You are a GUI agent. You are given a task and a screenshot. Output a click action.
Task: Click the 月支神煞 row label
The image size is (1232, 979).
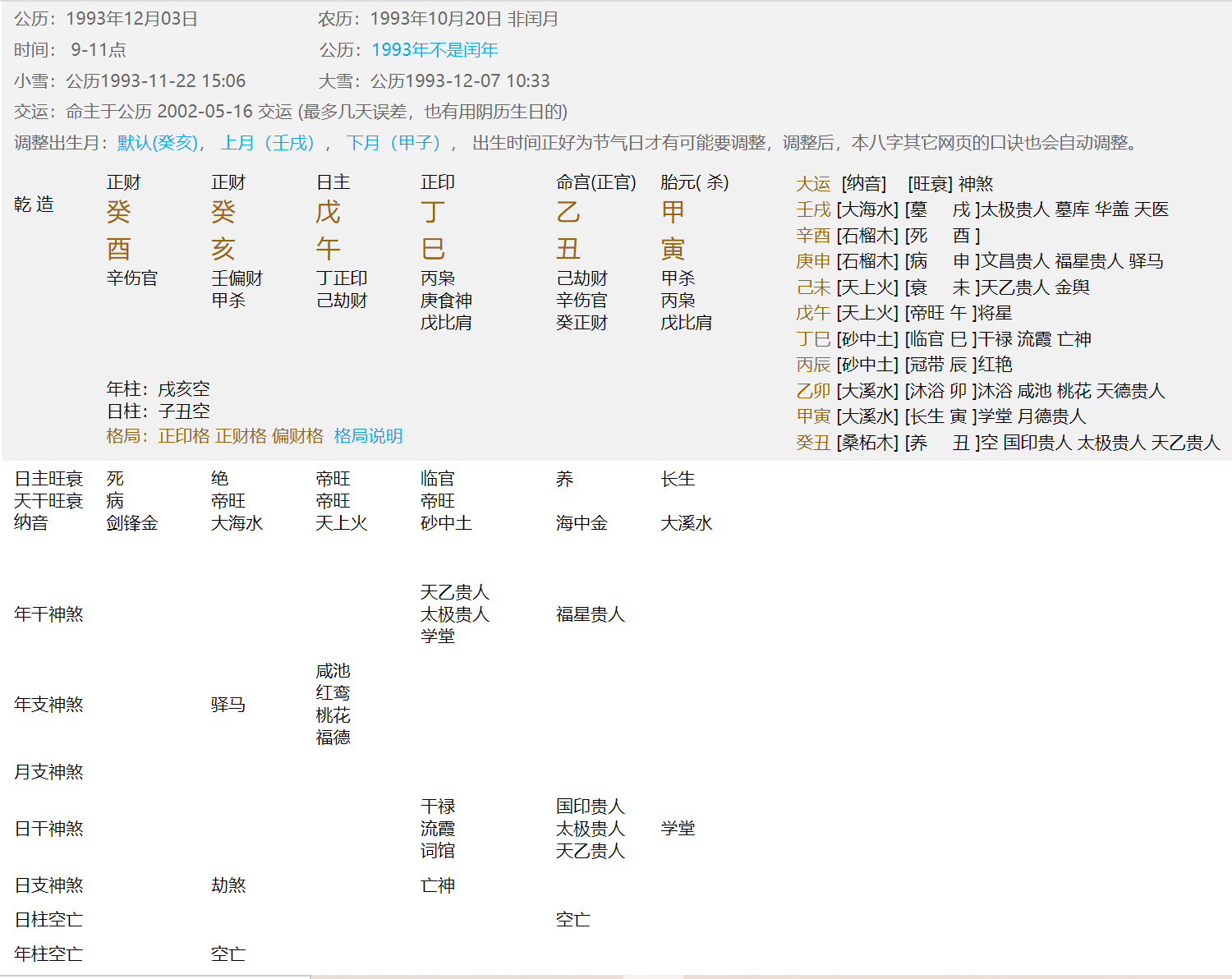click(48, 772)
